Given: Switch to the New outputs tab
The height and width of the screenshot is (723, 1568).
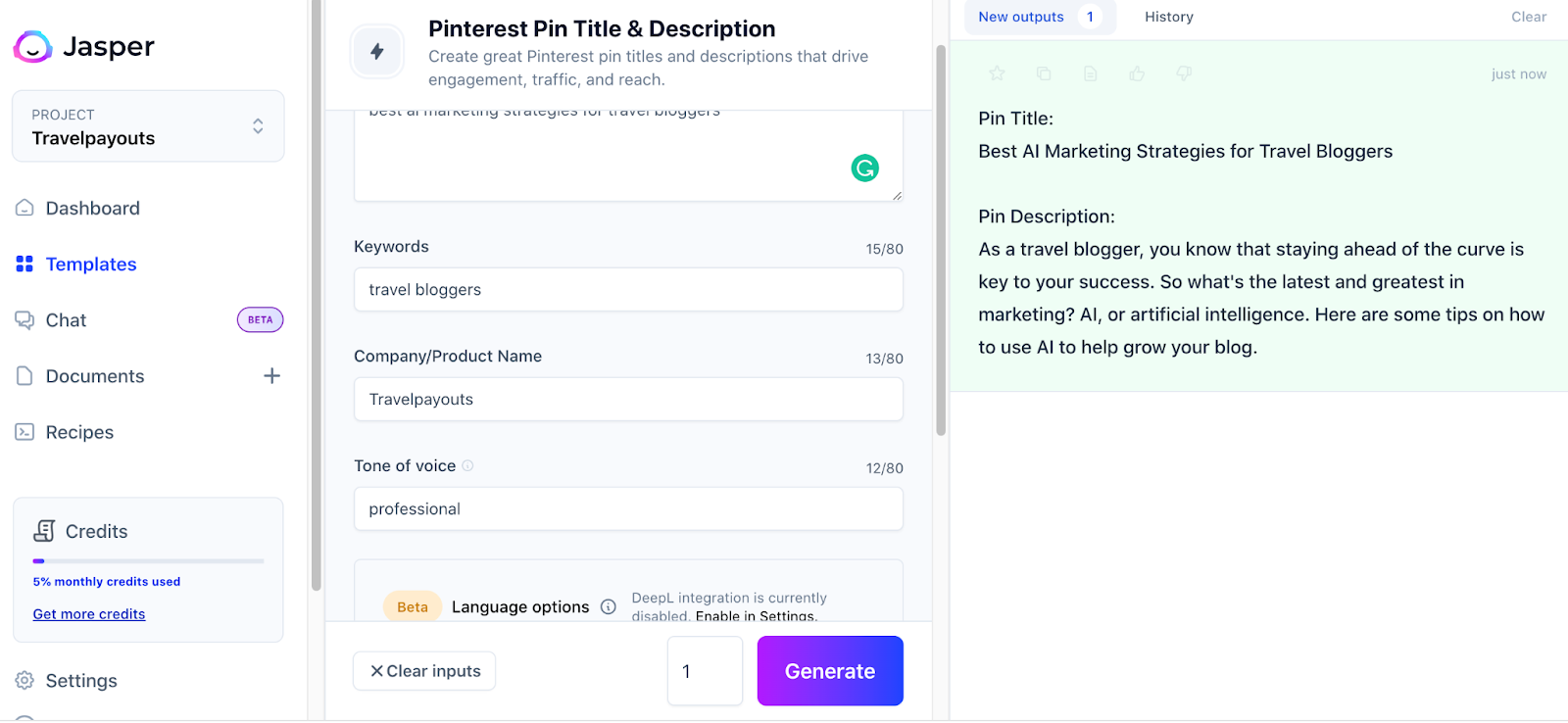Looking at the screenshot, I should [1040, 17].
